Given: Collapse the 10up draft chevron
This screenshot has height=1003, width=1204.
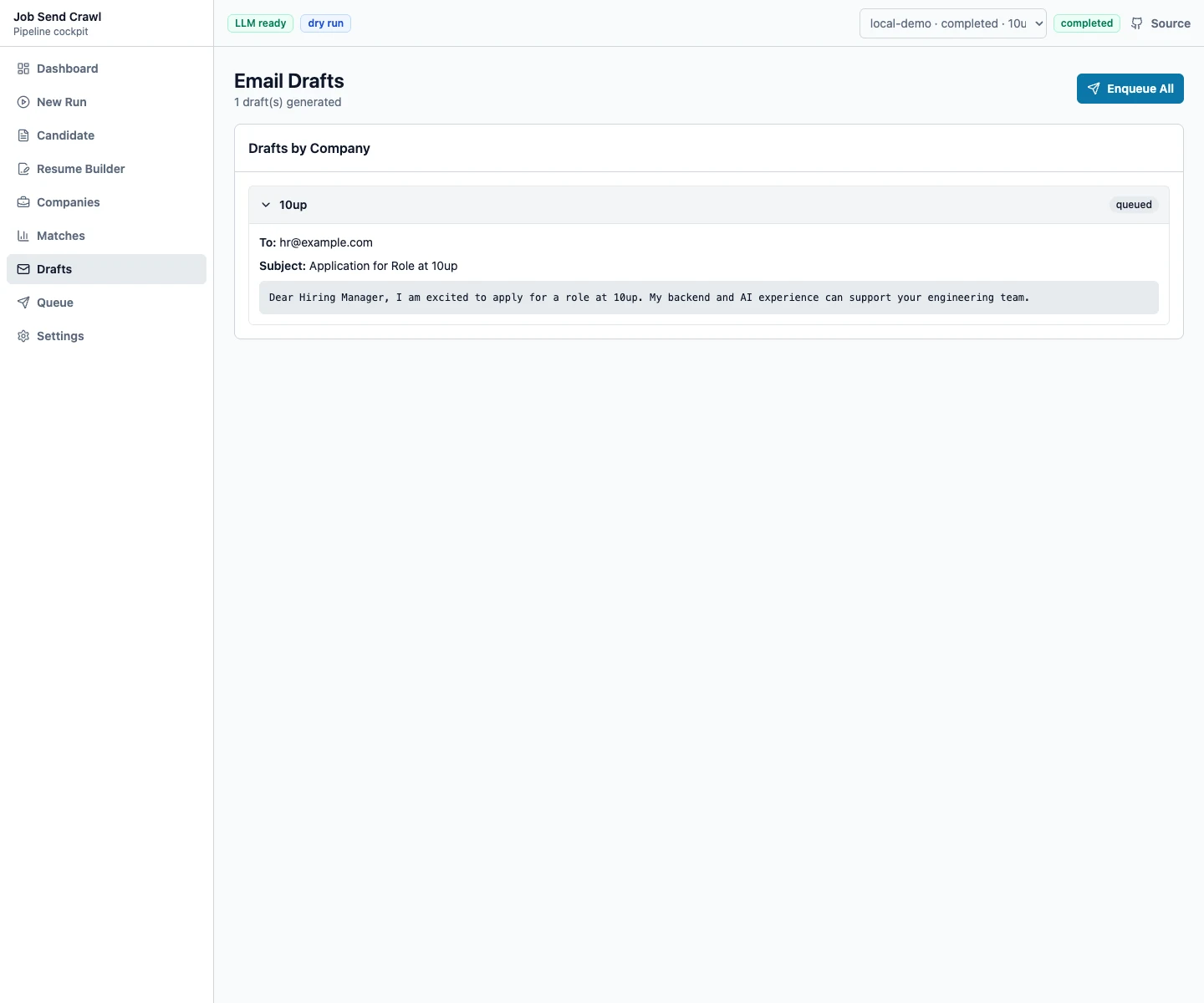Looking at the screenshot, I should pyautogui.click(x=266, y=205).
